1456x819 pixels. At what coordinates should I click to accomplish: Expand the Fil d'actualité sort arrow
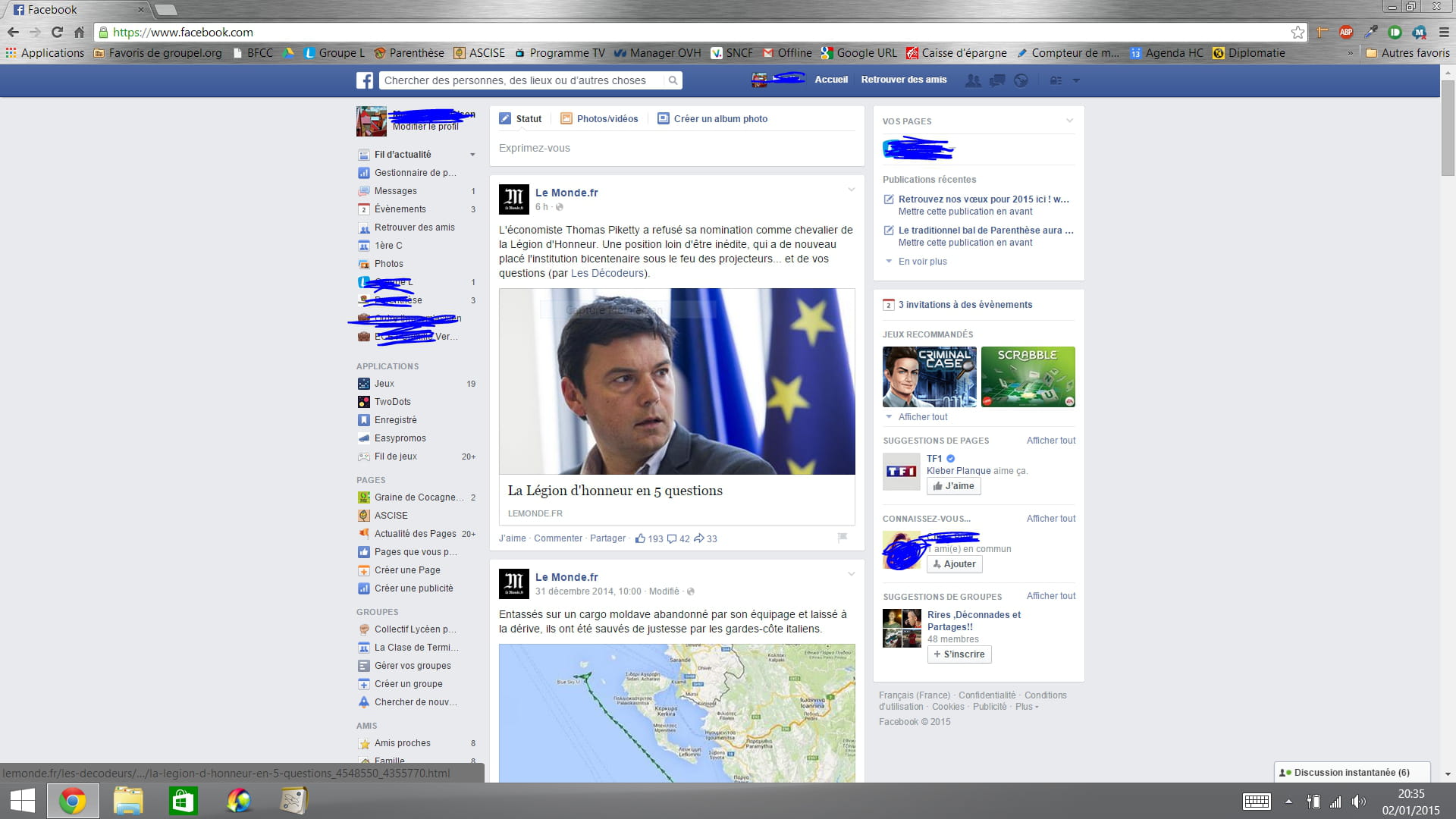point(472,155)
